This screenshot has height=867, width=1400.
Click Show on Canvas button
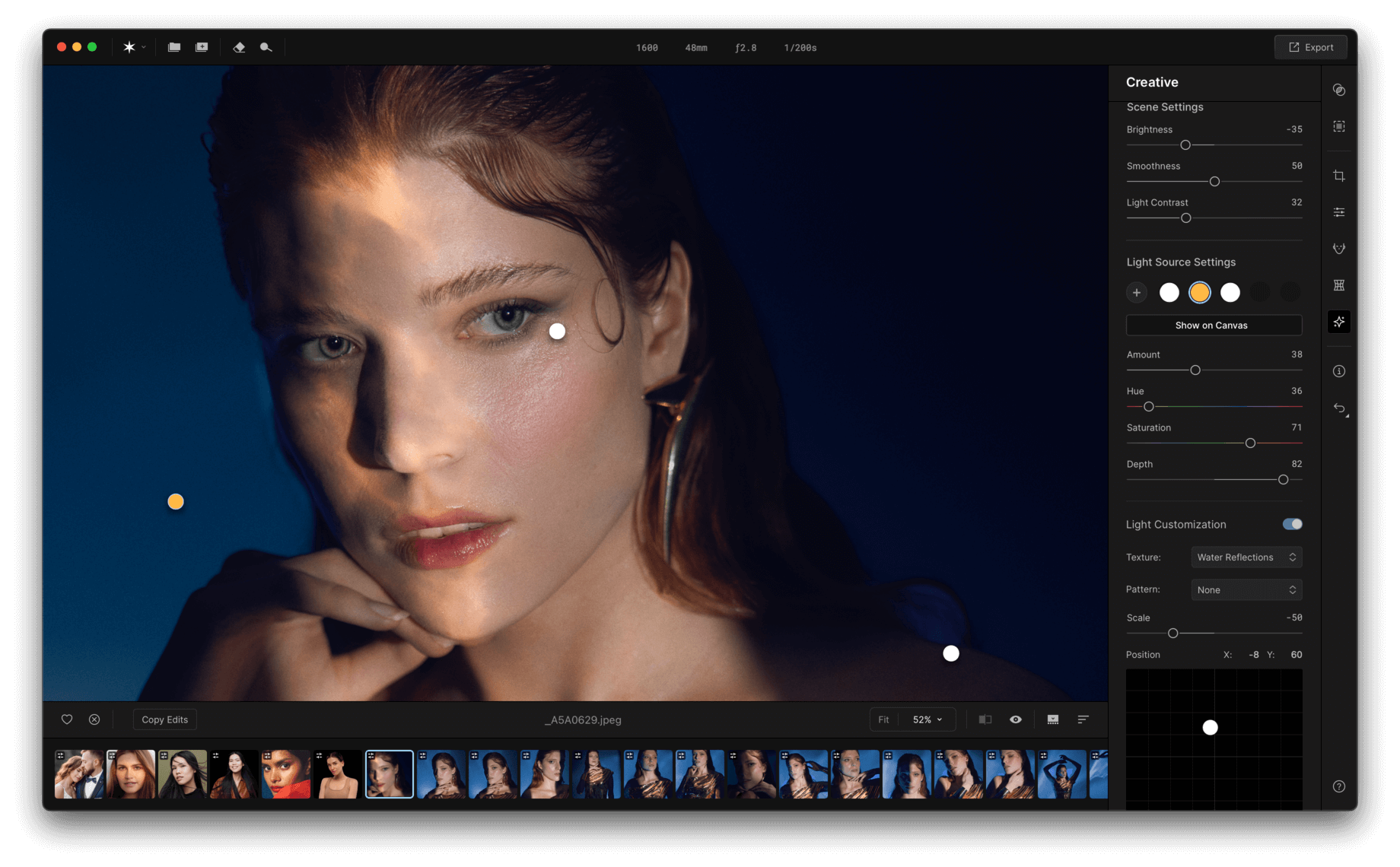point(1214,326)
